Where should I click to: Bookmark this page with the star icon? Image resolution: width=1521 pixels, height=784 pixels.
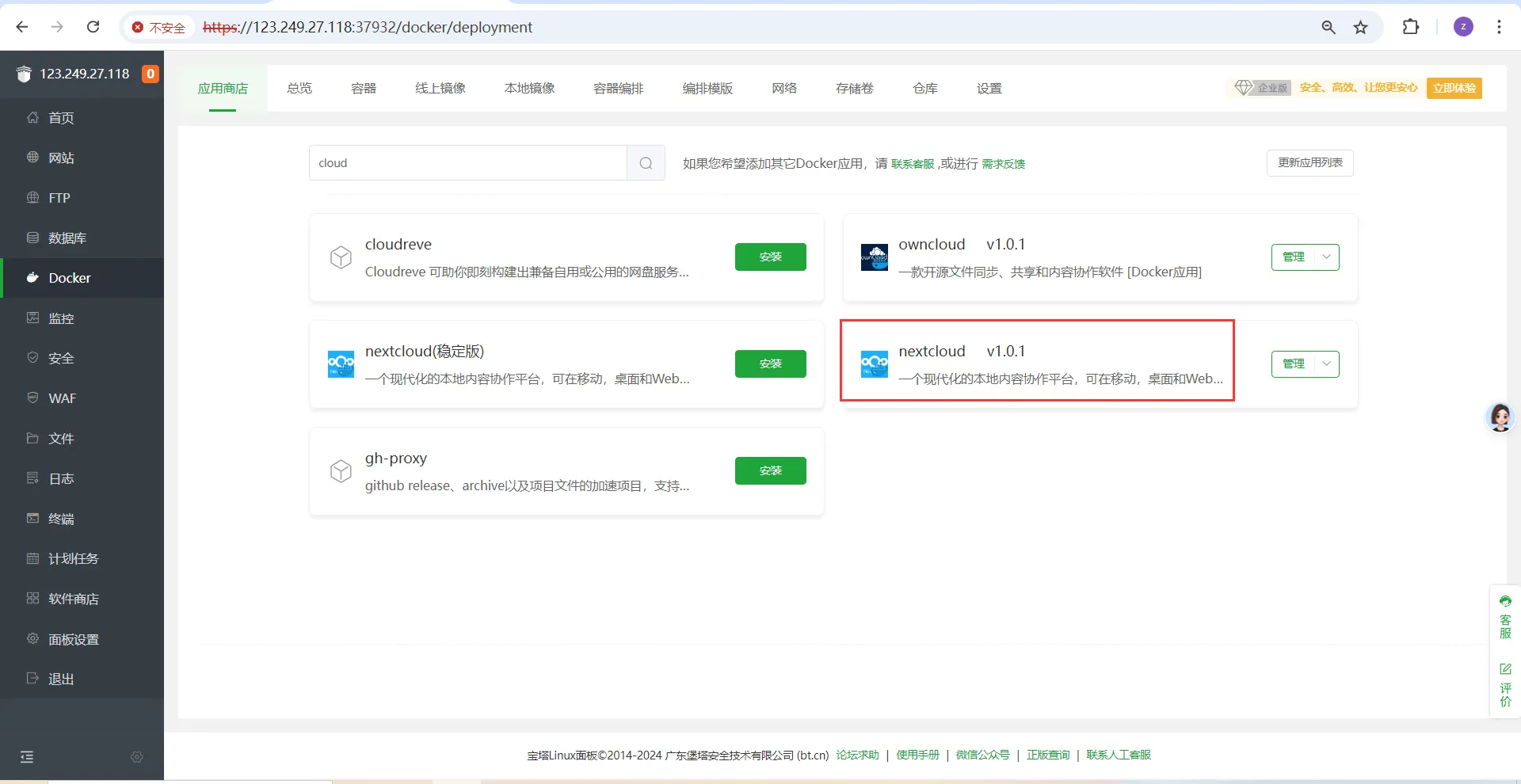point(1361,27)
